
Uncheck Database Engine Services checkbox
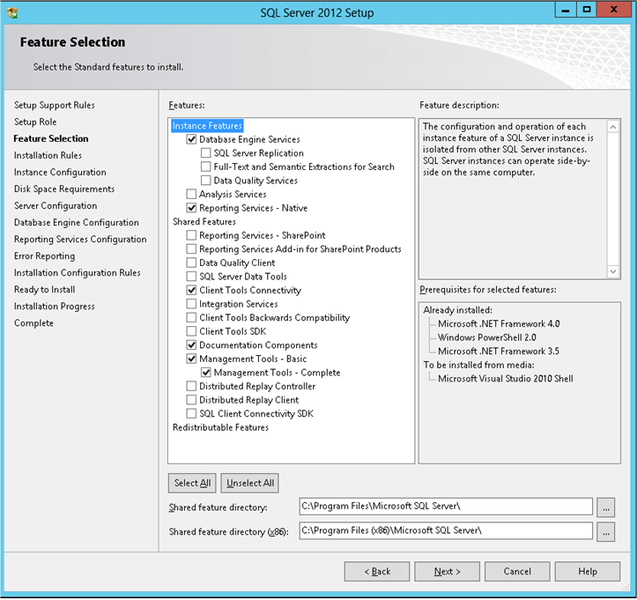[x=191, y=140]
